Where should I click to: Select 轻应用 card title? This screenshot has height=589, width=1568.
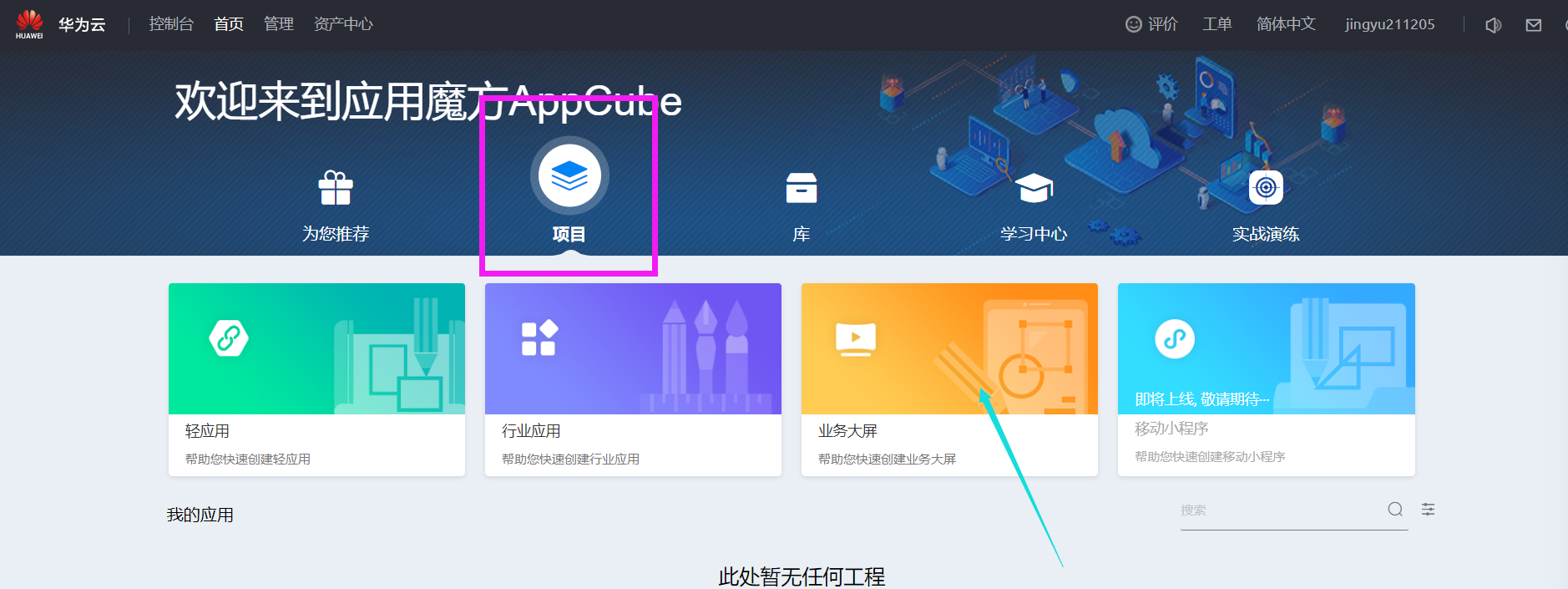(207, 431)
